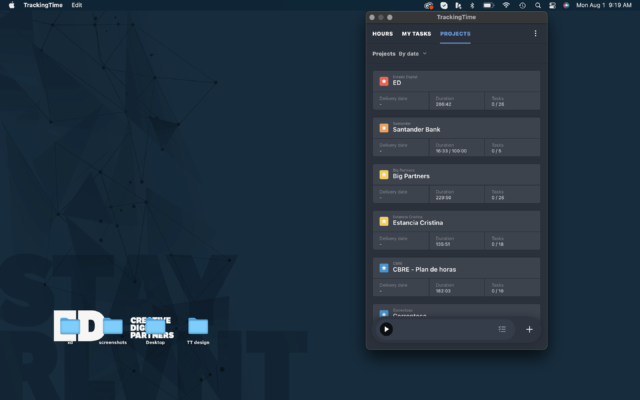Click the blue CBRE project star icon
Screen dimensions: 640x400
384,268
